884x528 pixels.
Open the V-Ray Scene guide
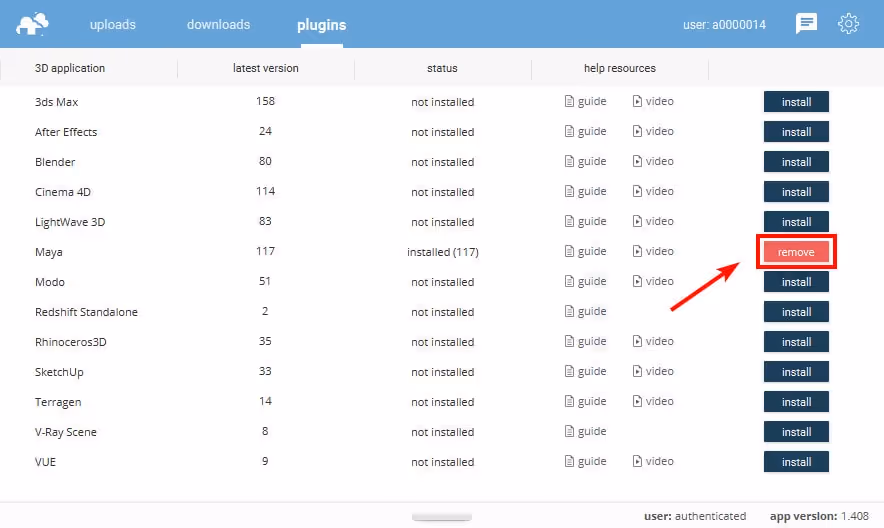(585, 431)
